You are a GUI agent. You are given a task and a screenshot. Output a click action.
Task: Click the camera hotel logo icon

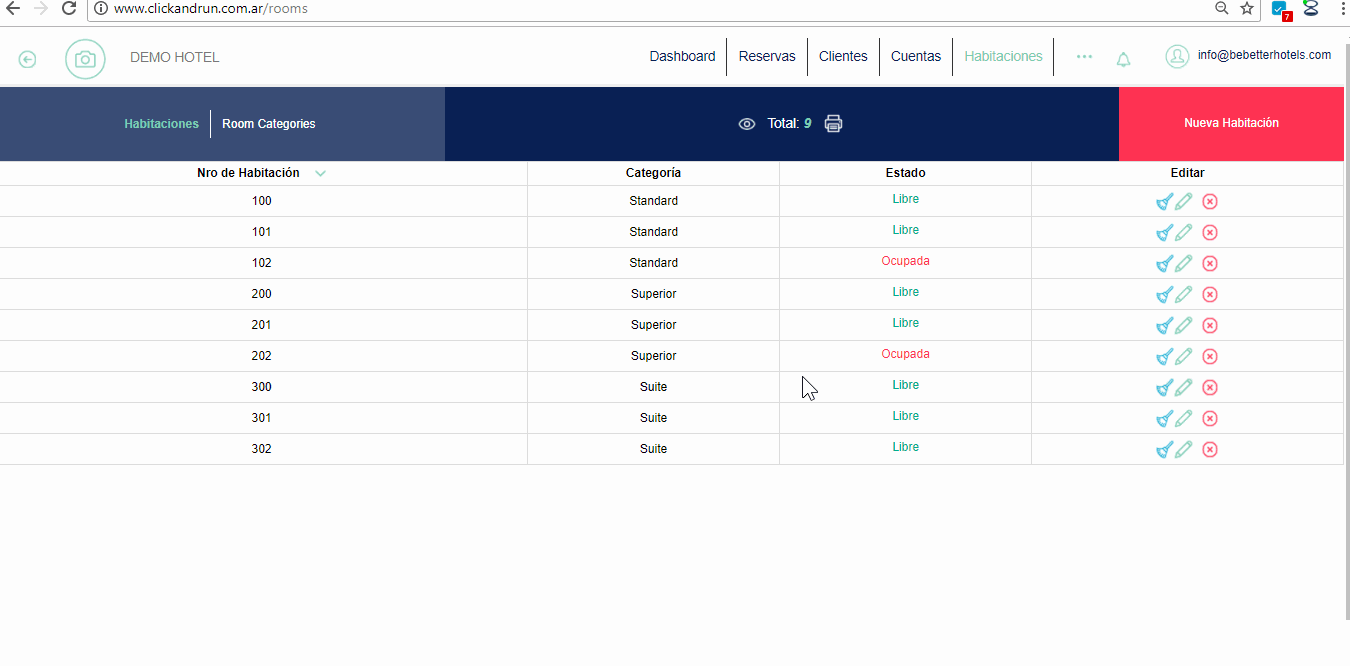click(85, 59)
